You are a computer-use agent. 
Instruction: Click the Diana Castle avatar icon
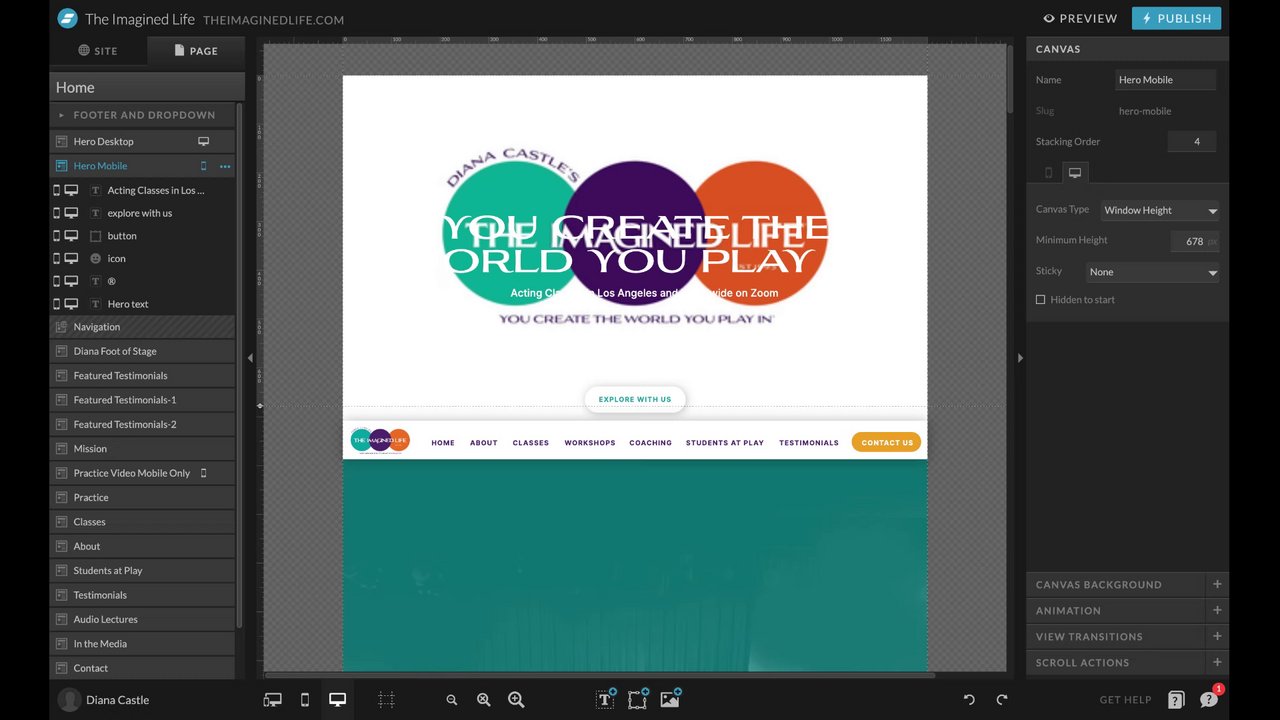[x=69, y=700]
